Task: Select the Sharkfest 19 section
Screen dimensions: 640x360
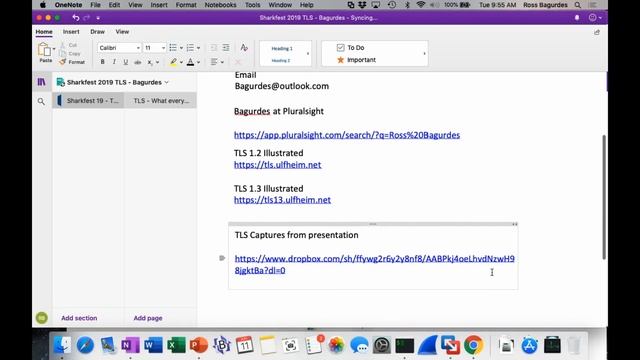Action: pos(88,100)
